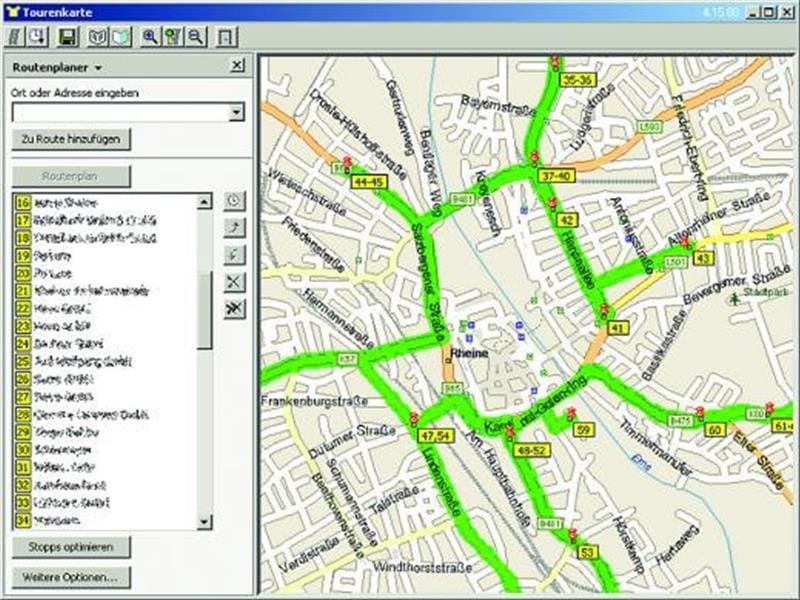Zoom in using the magnifier plus icon

[x=151, y=37]
